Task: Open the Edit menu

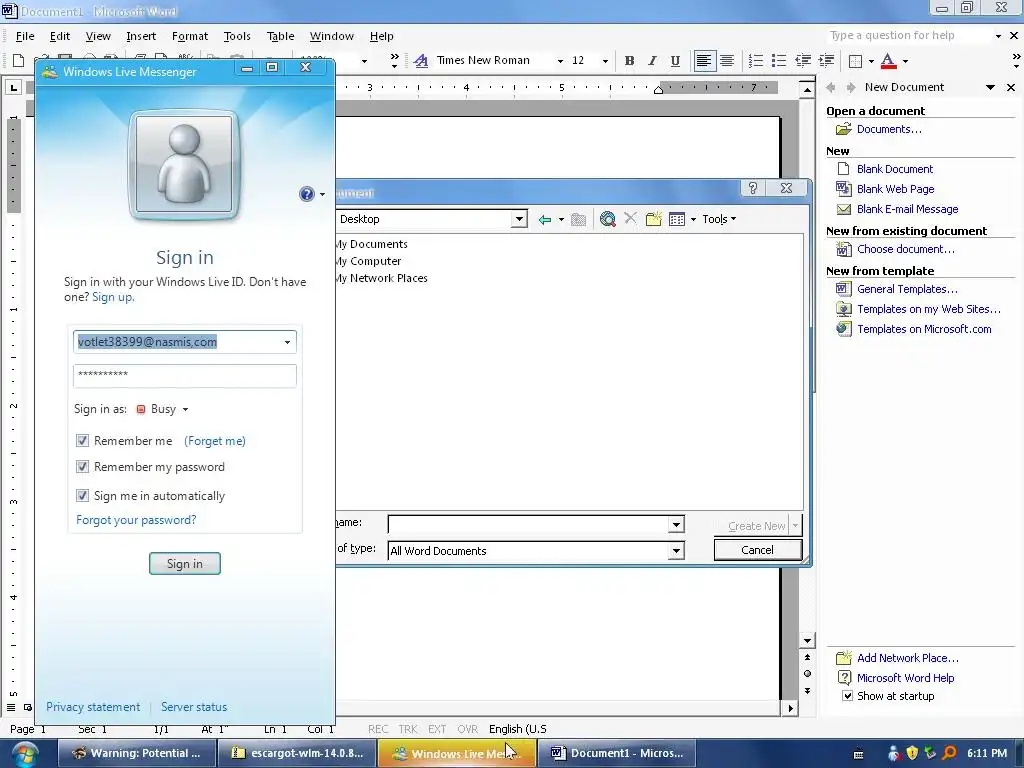Action: (x=59, y=37)
